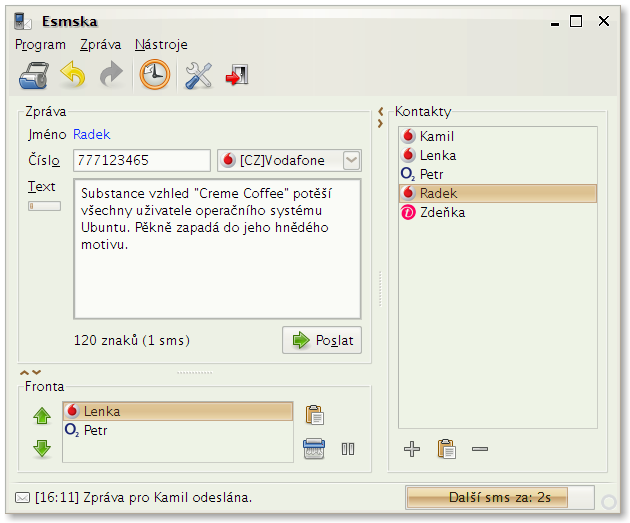
Task: Select Petr in the Fronta queue
Action: 178,430
